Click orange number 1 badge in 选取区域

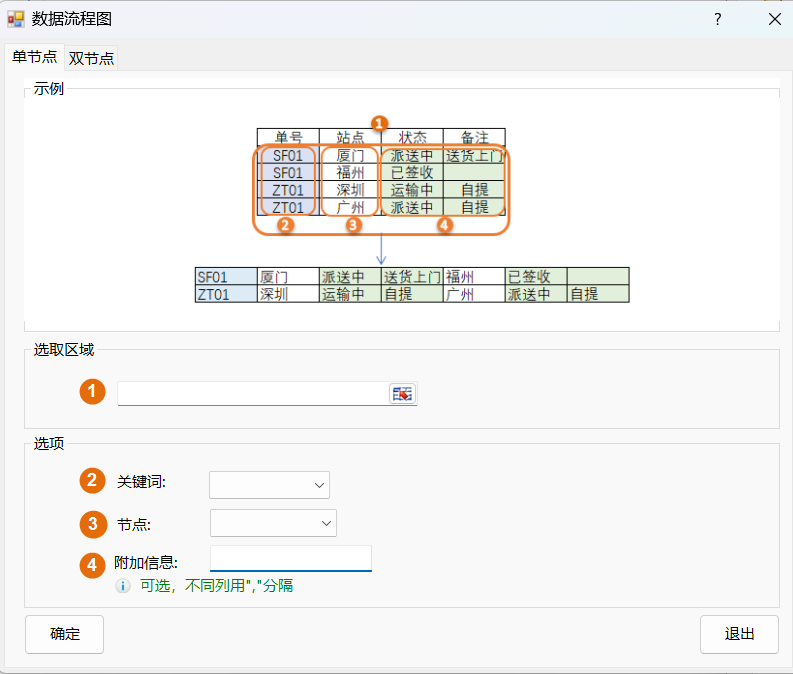coord(93,391)
